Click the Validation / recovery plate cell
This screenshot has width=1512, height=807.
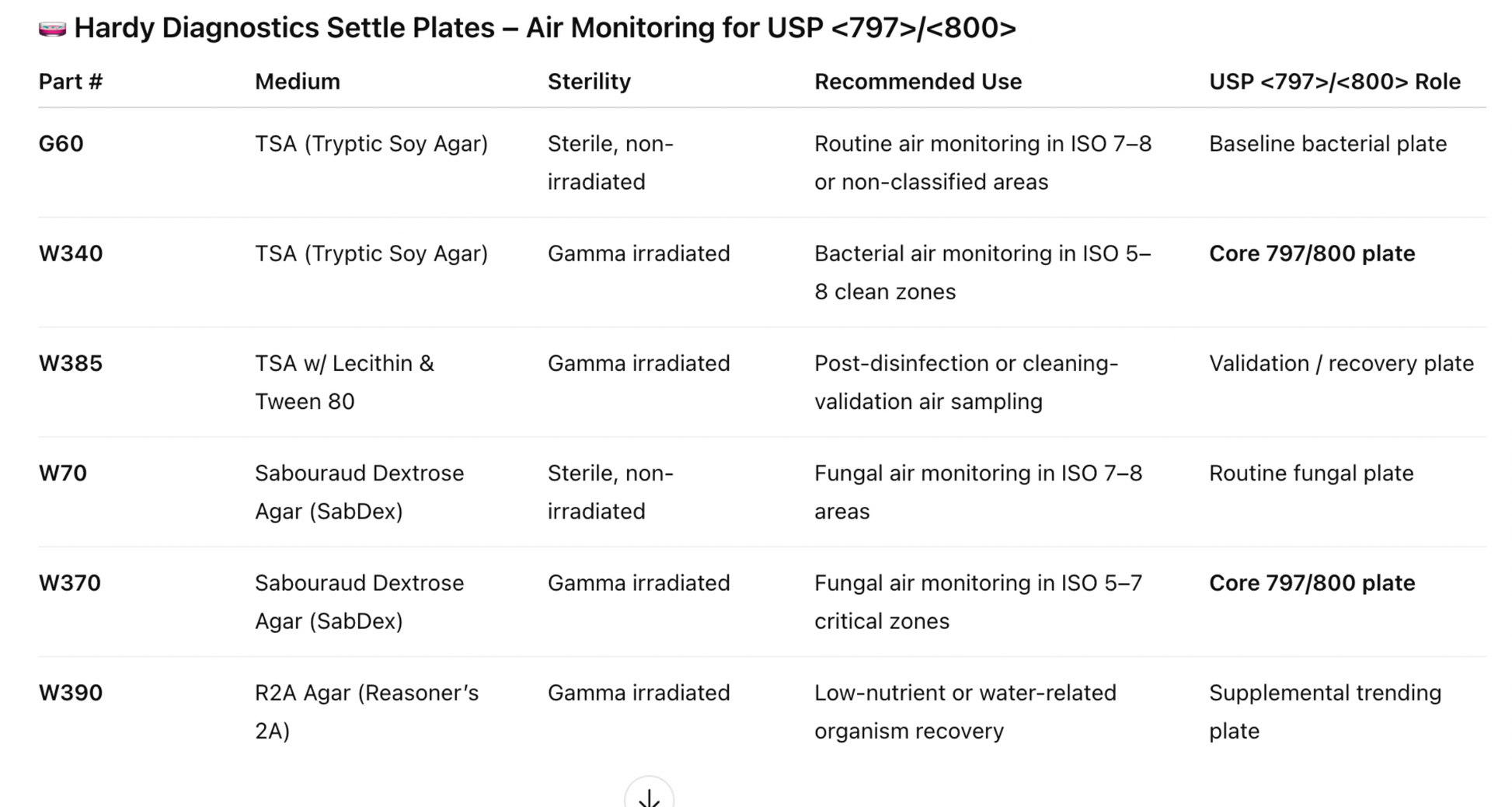point(1340,363)
